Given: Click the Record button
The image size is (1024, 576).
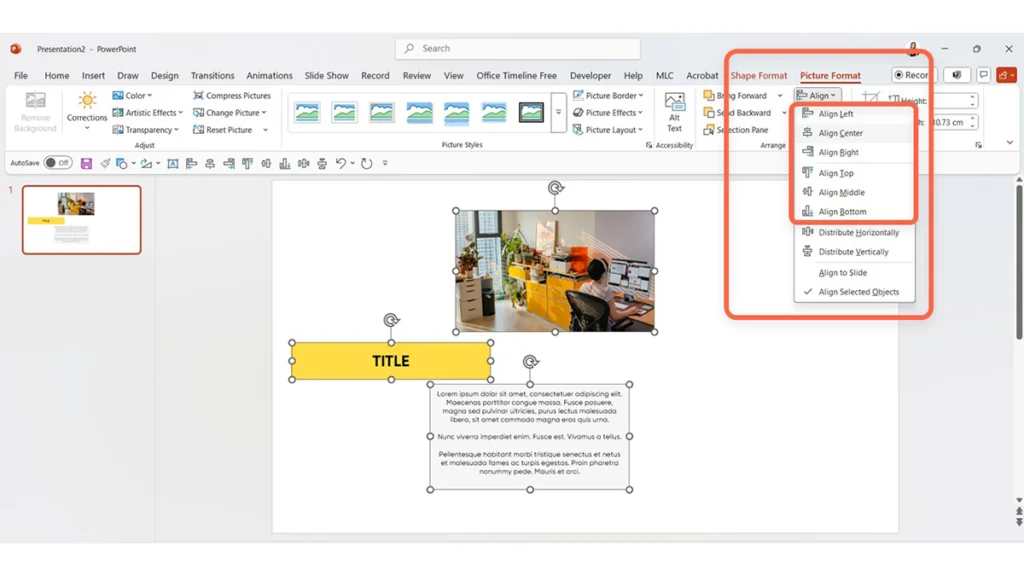Looking at the screenshot, I should tap(912, 75).
